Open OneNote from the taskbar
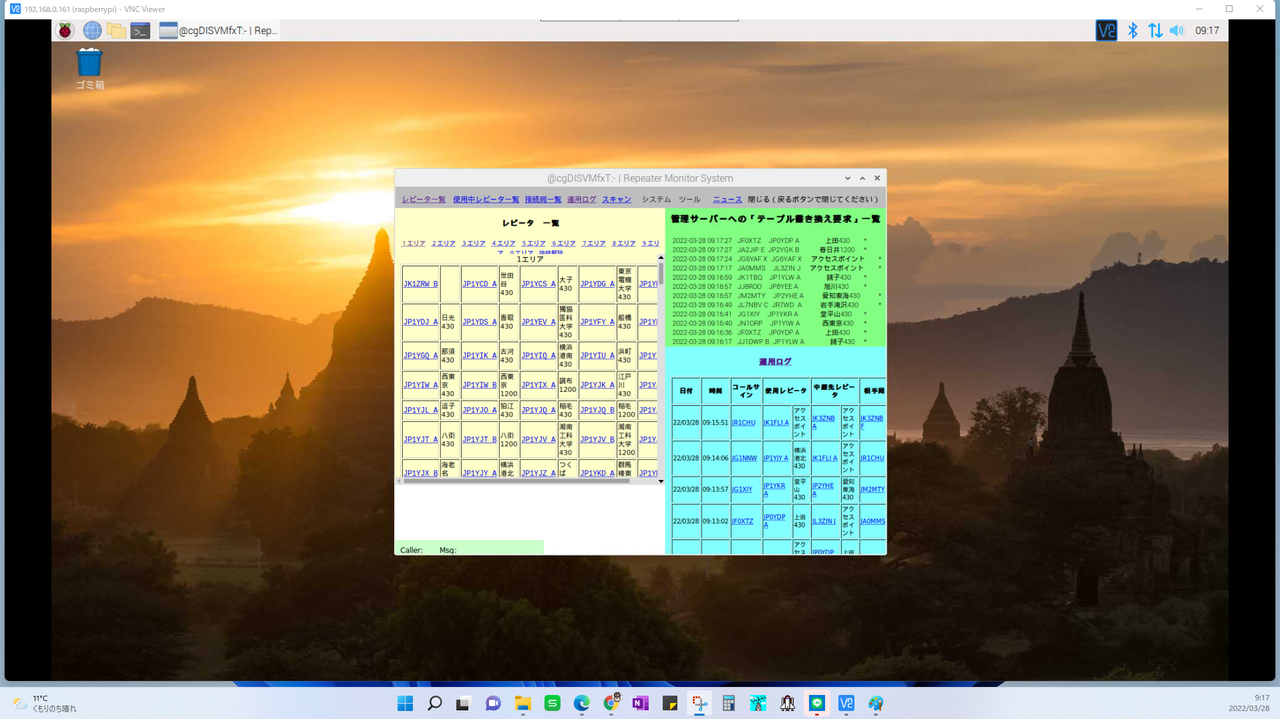 [640, 703]
